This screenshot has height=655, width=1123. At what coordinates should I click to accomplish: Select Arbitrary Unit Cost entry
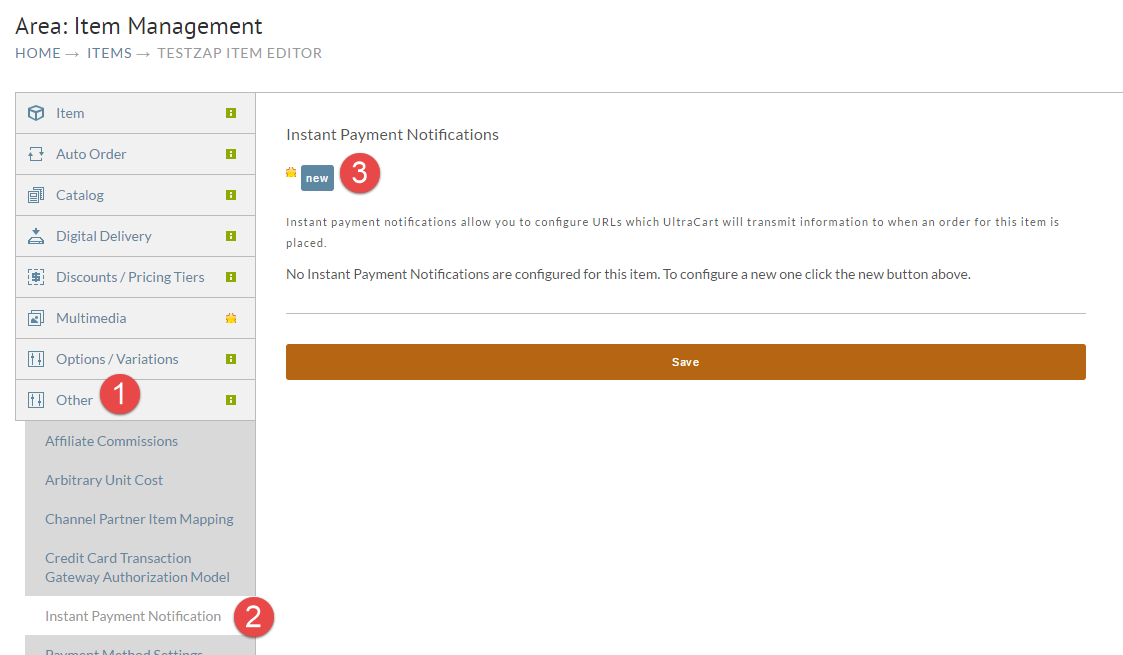[104, 480]
